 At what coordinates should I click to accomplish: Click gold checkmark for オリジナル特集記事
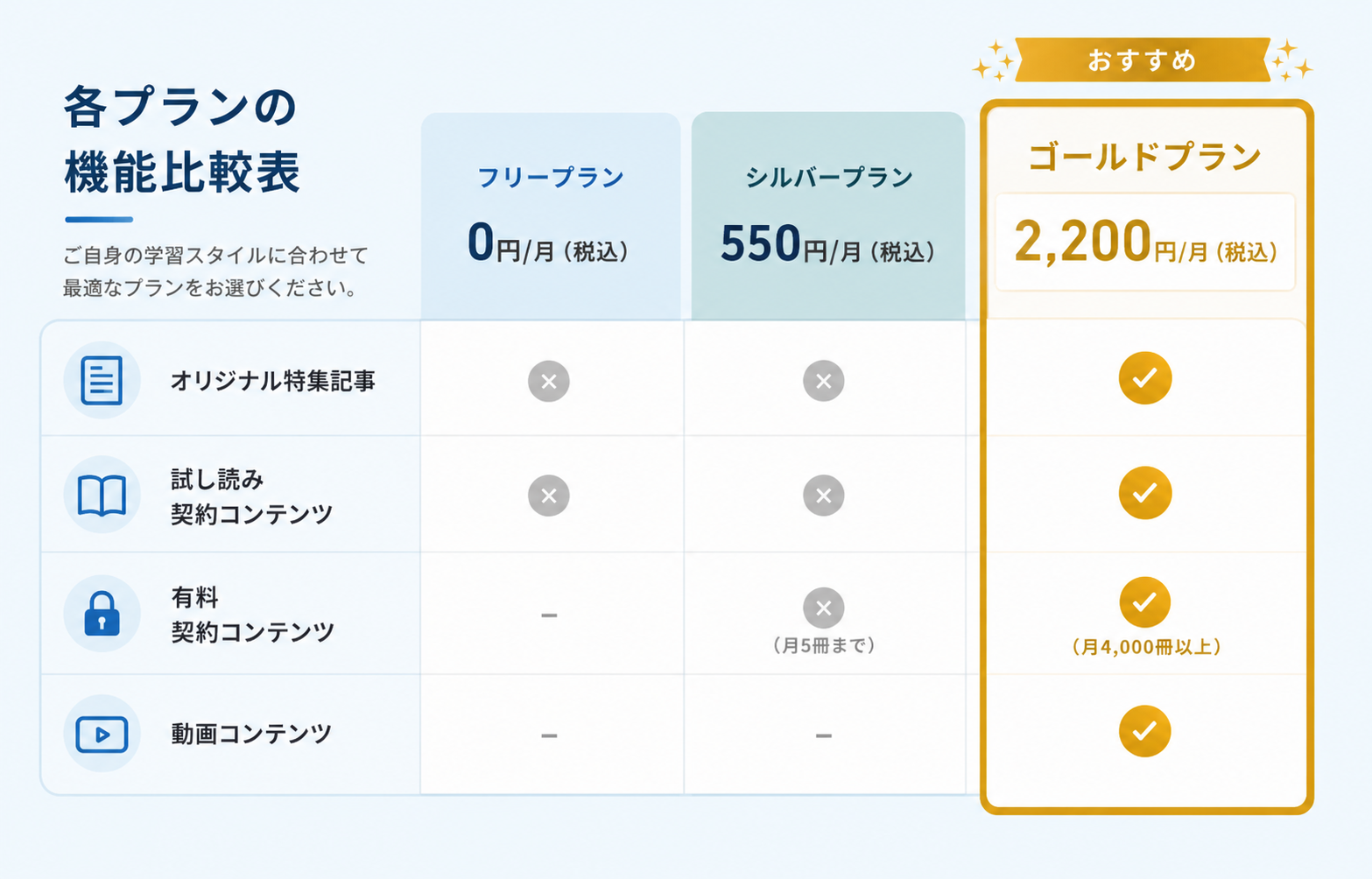click(1145, 378)
